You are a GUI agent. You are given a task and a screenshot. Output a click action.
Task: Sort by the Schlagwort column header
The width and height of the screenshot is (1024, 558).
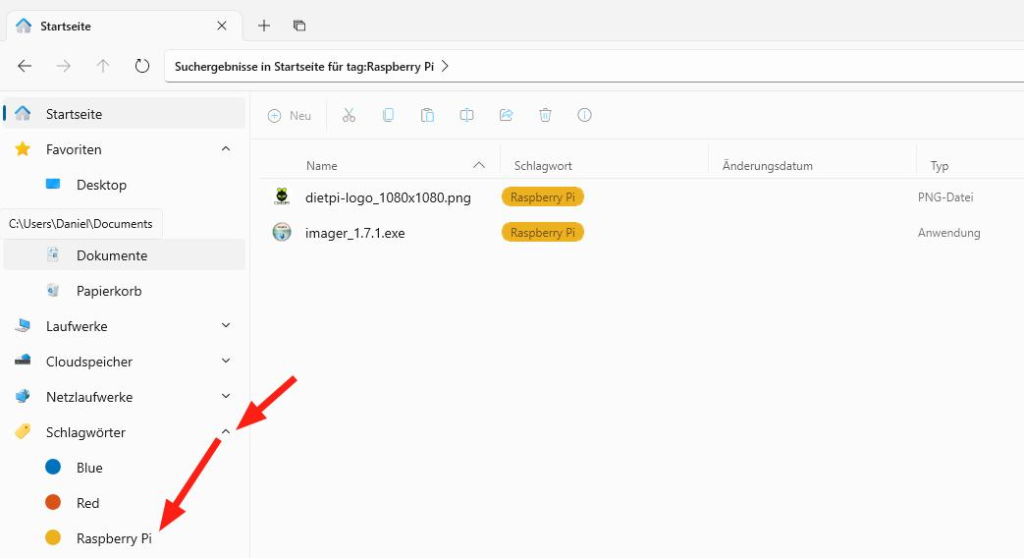[543, 166]
